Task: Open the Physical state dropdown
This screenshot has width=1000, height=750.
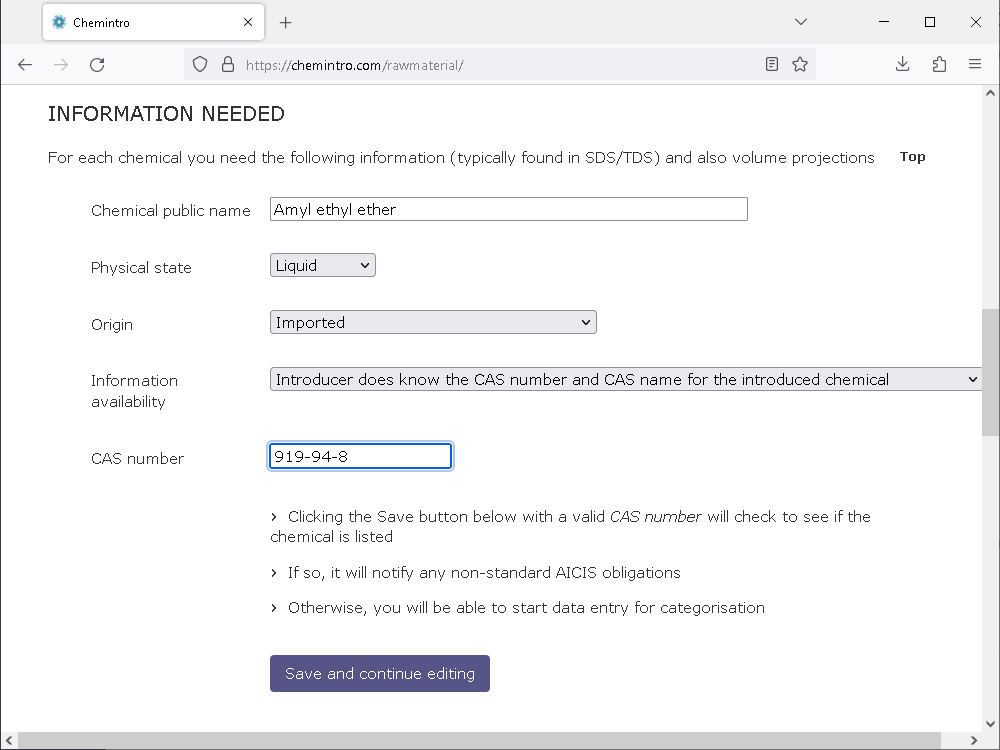Action: point(323,265)
